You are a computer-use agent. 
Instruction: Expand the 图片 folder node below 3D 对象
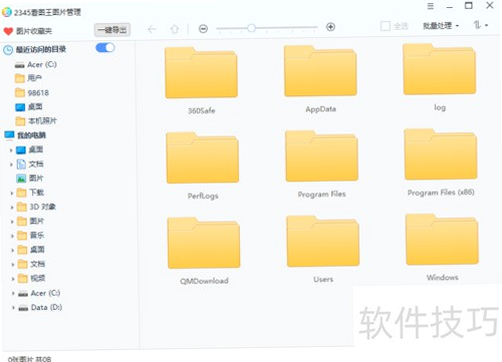click(12, 222)
